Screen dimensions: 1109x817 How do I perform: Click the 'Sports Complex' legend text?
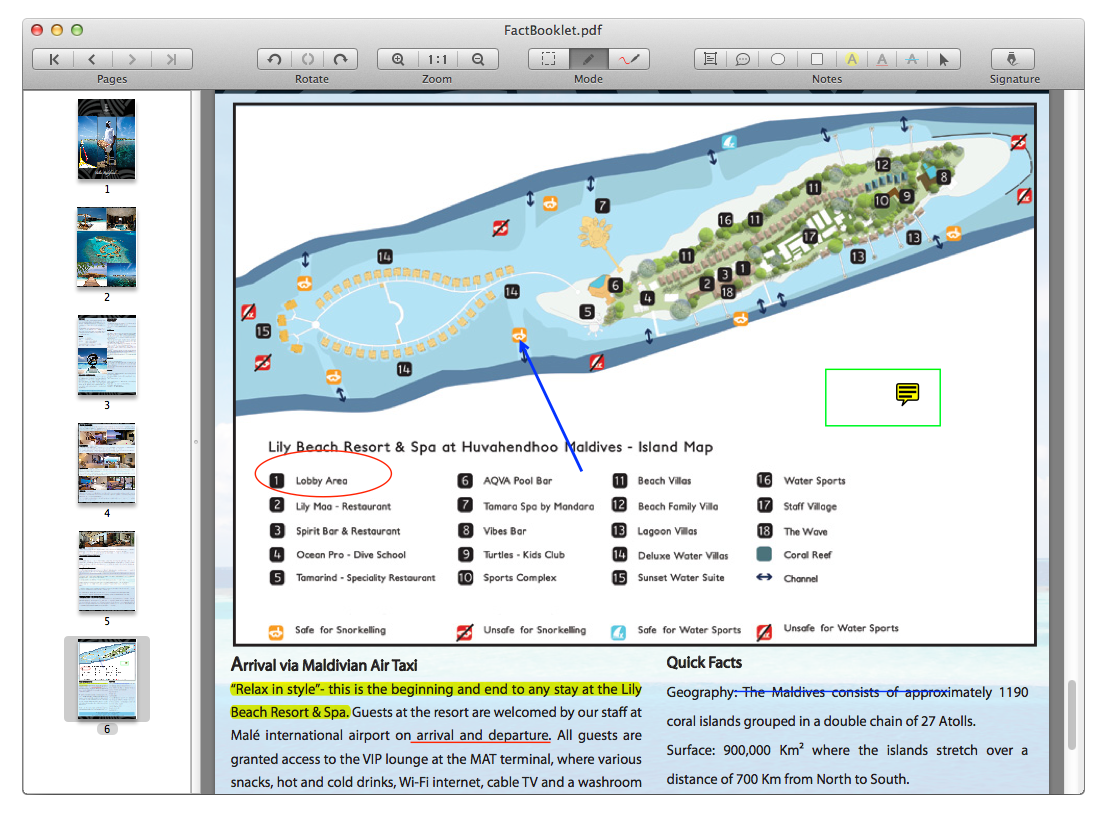coord(520,578)
